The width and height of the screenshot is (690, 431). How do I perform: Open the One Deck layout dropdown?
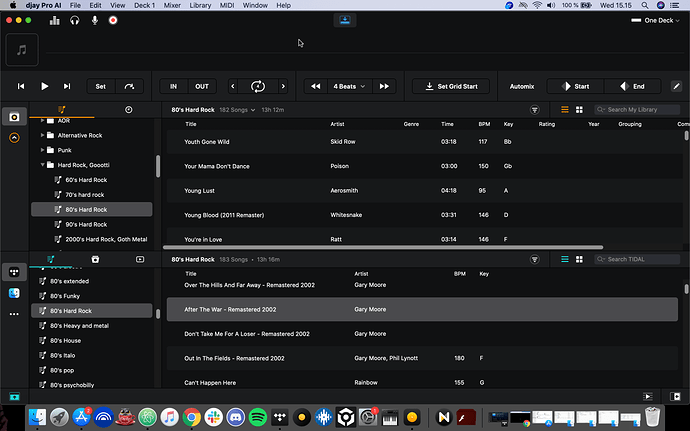click(655, 20)
